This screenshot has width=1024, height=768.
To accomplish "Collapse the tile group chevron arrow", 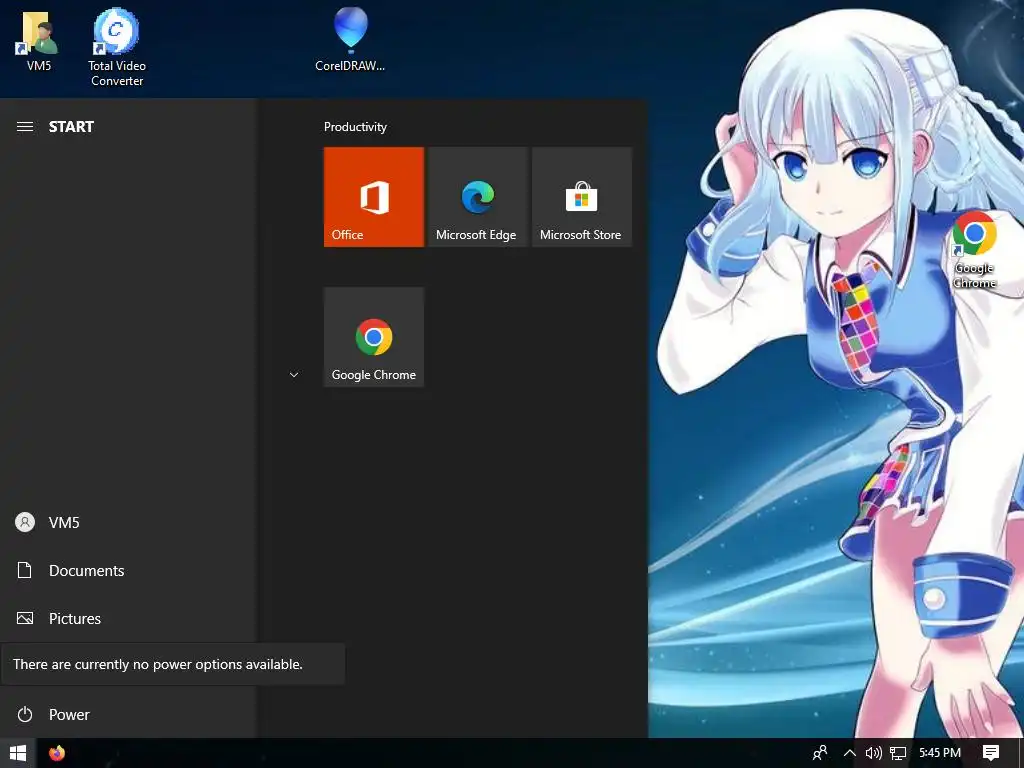I will pos(294,375).
